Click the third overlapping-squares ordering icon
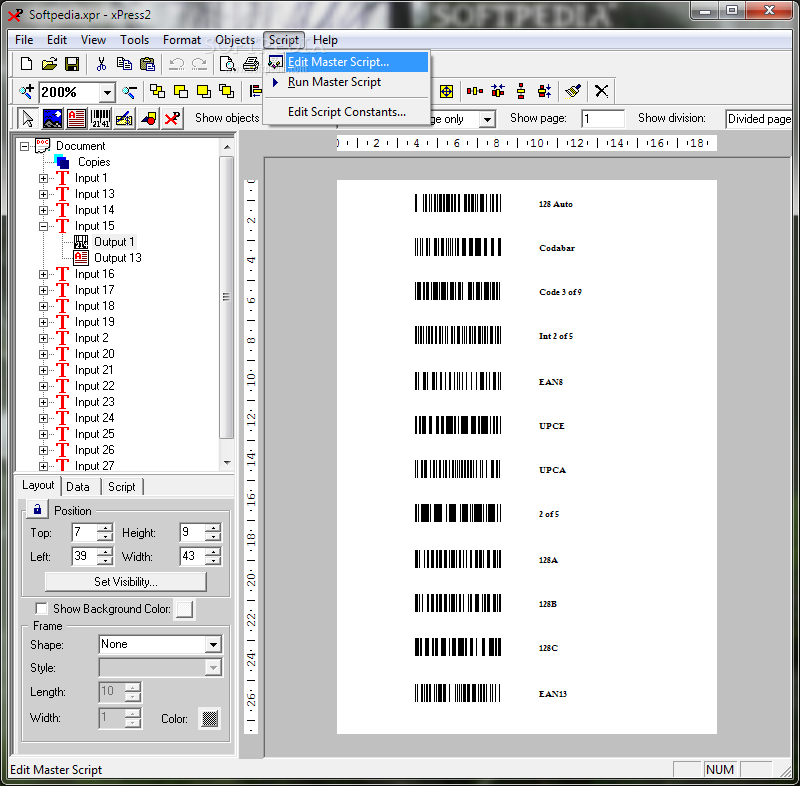 [204, 91]
